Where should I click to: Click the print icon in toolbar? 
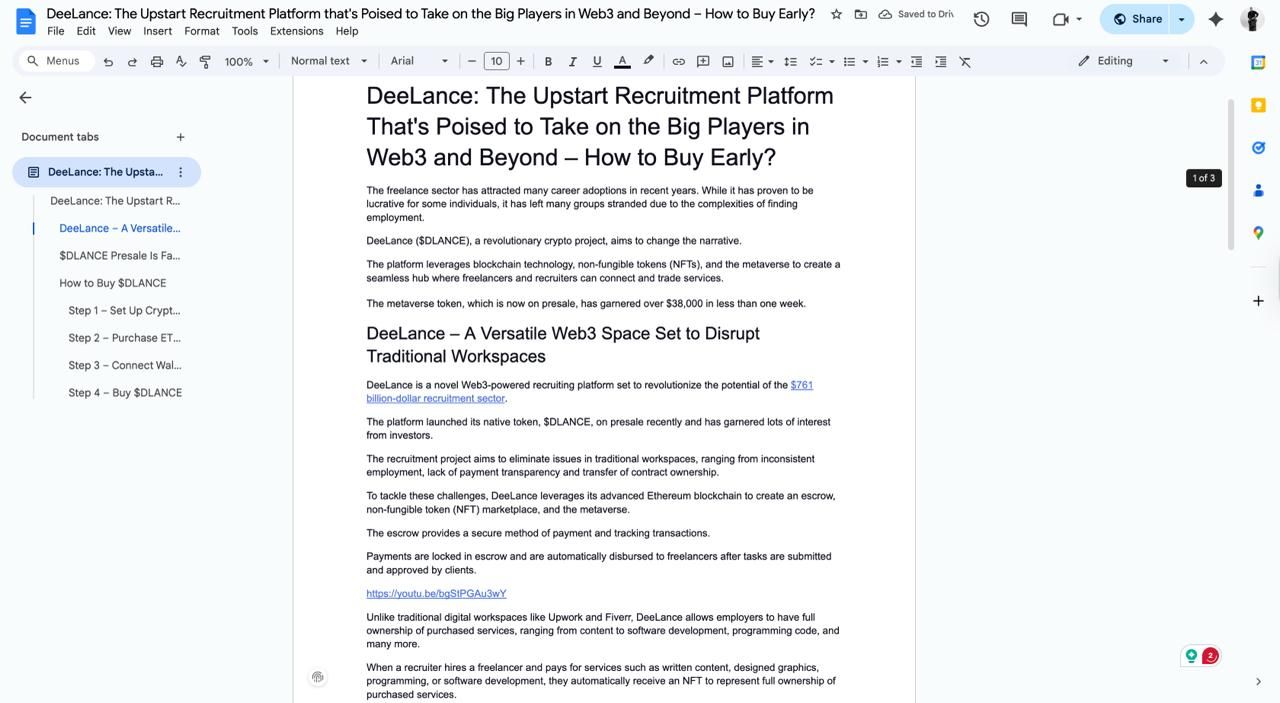point(157,61)
